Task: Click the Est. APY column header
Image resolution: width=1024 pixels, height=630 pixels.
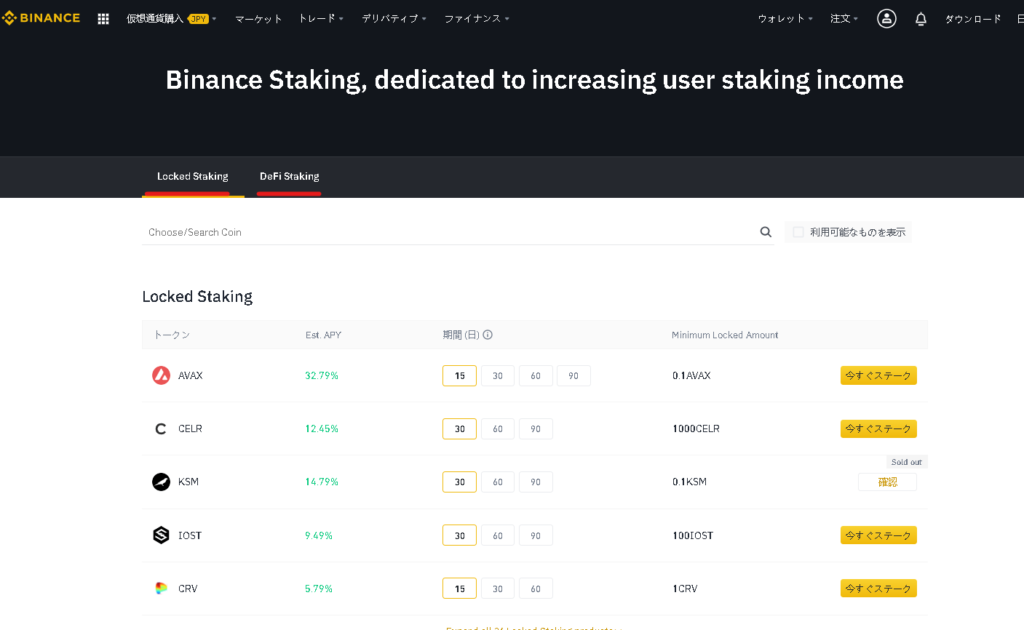Action: tap(323, 335)
